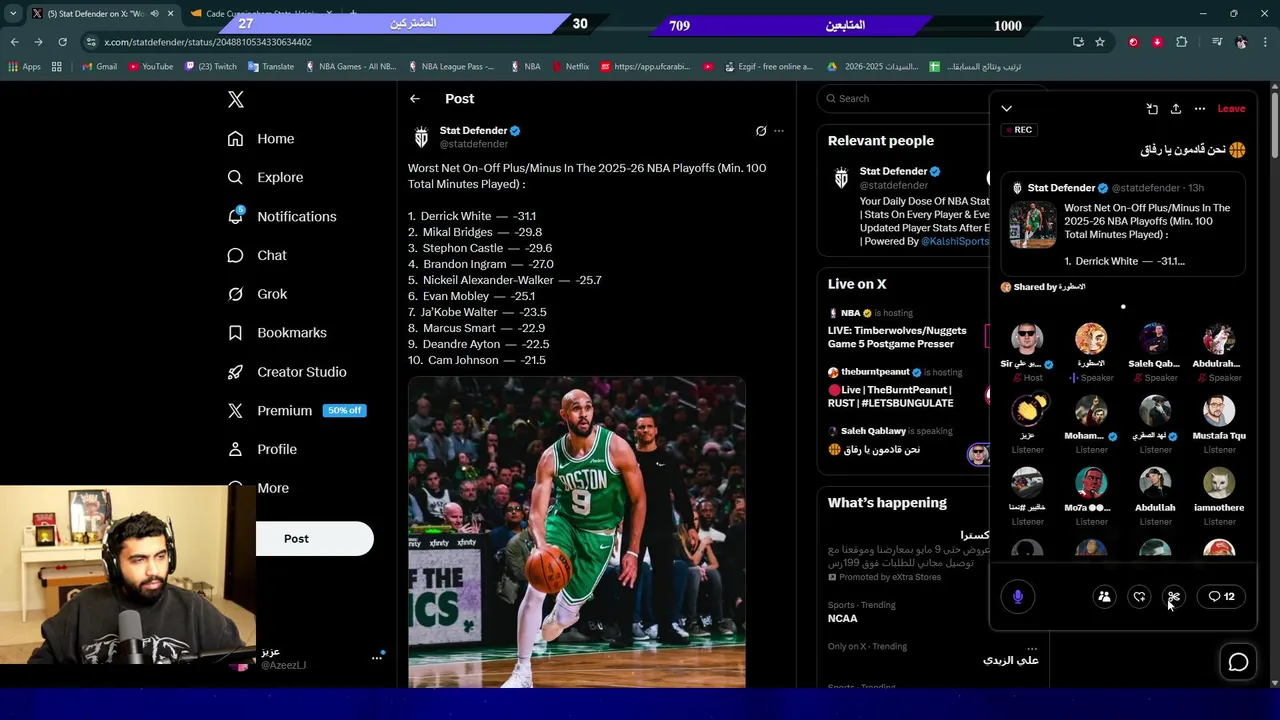The height and width of the screenshot is (720, 1280).
Task: Open the Twitch bookmark
Action: [x=211, y=67]
